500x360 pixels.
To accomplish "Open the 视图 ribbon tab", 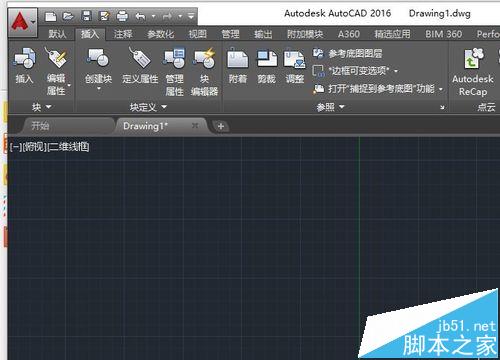I will pos(198,34).
